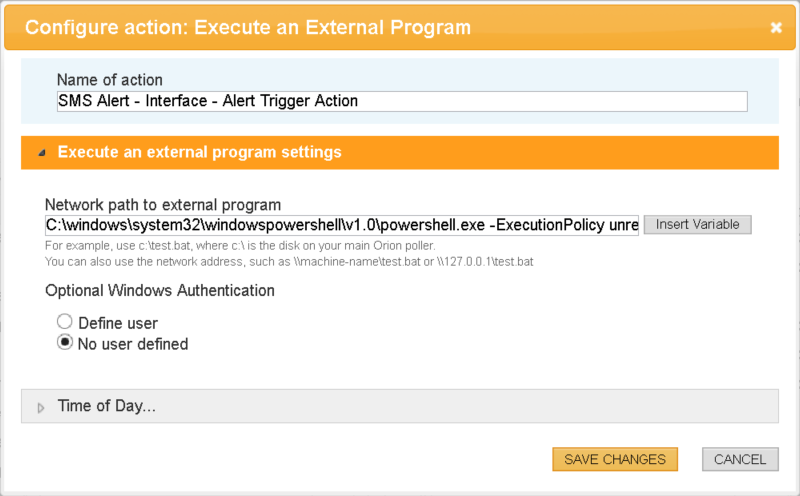Click the 'Name of action' label
Image resolution: width=800 pixels, height=496 pixels.
(109, 80)
